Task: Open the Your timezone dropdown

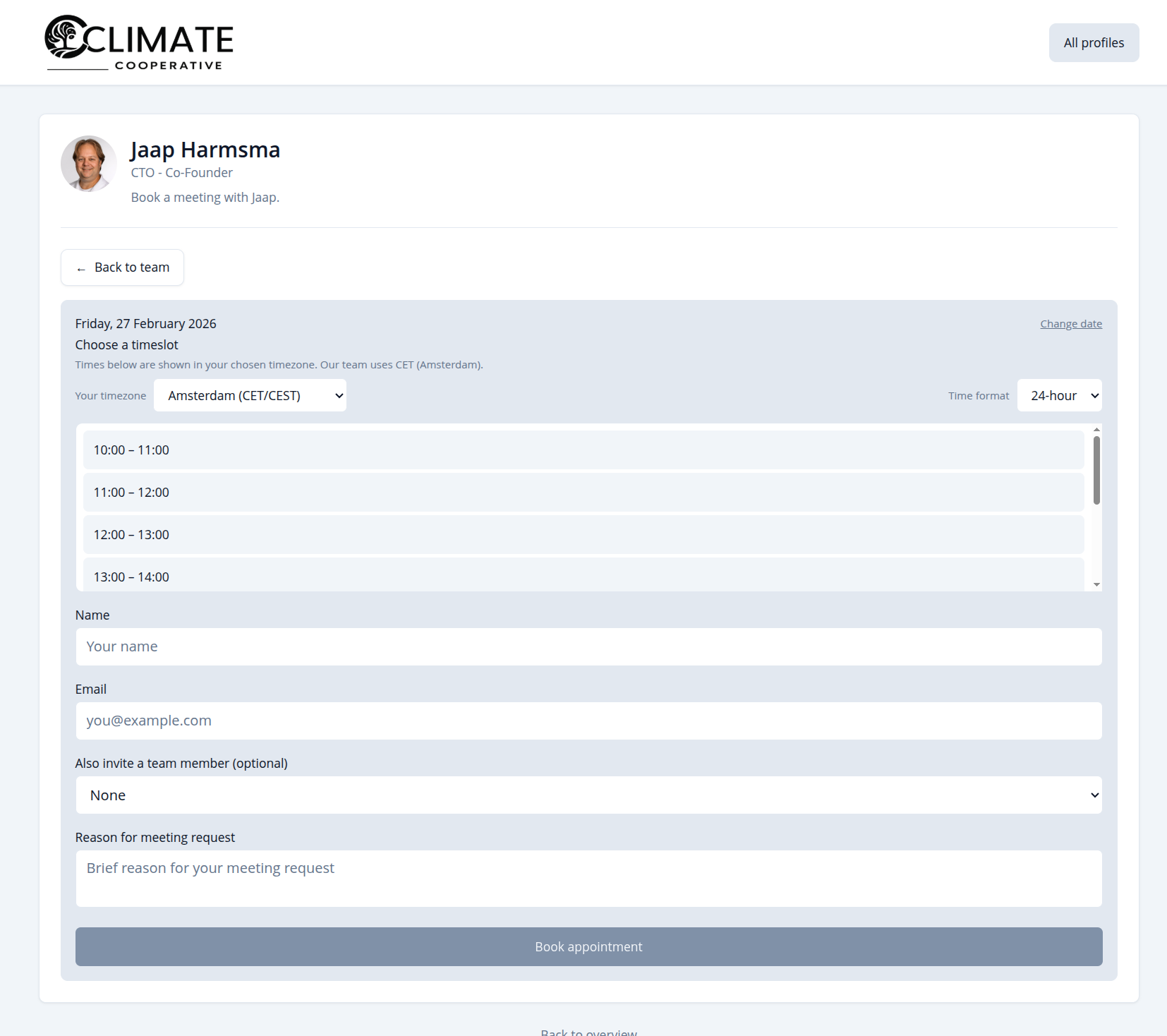Action: click(x=250, y=396)
